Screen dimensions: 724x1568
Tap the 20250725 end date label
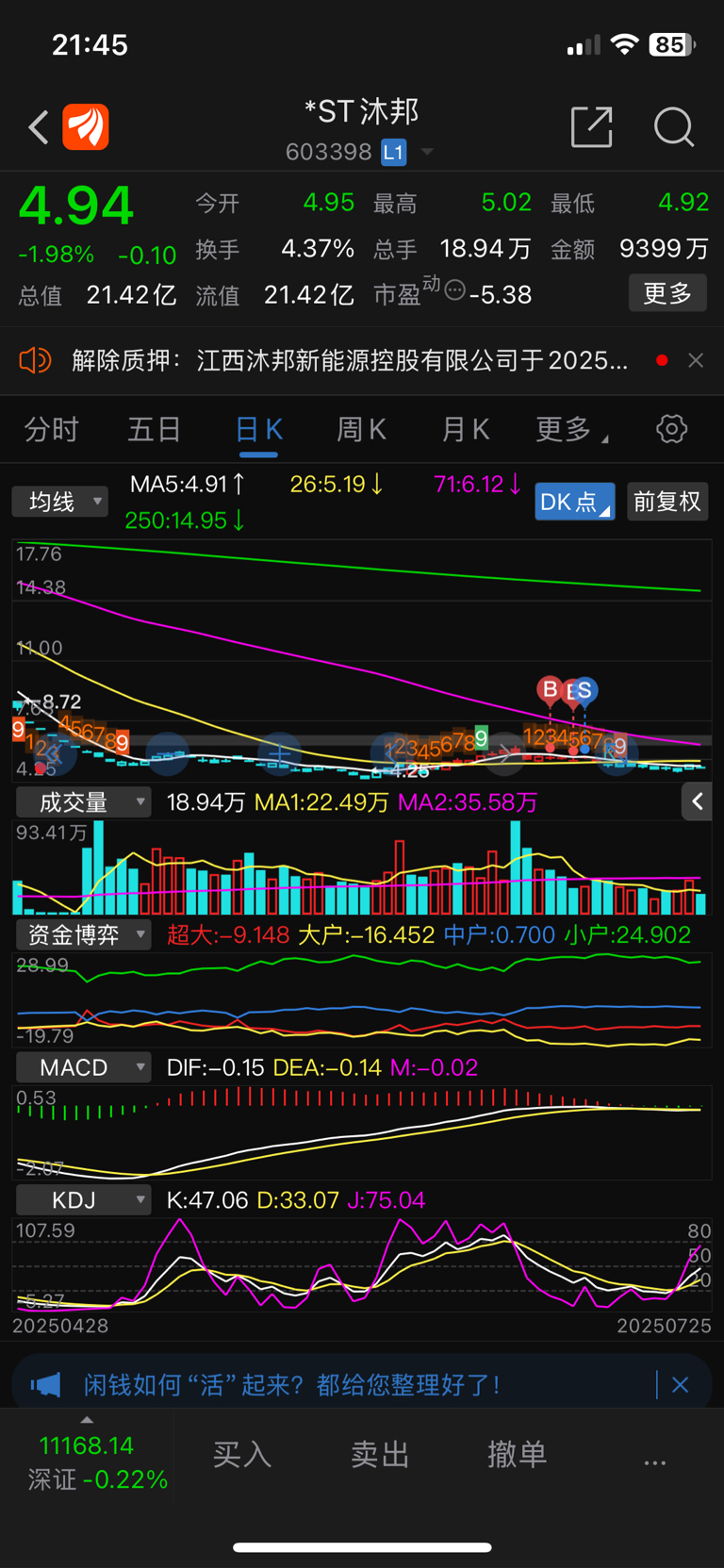[x=664, y=1326]
